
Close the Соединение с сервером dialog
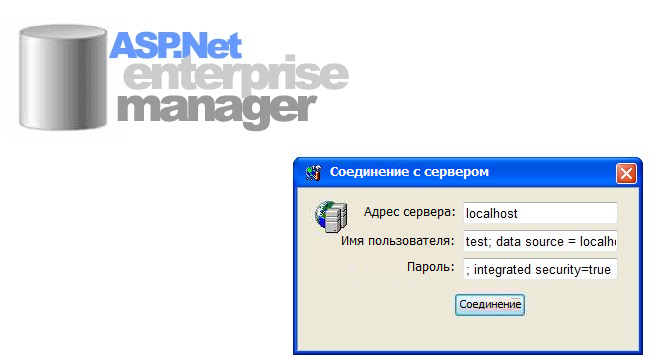[626, 174]
